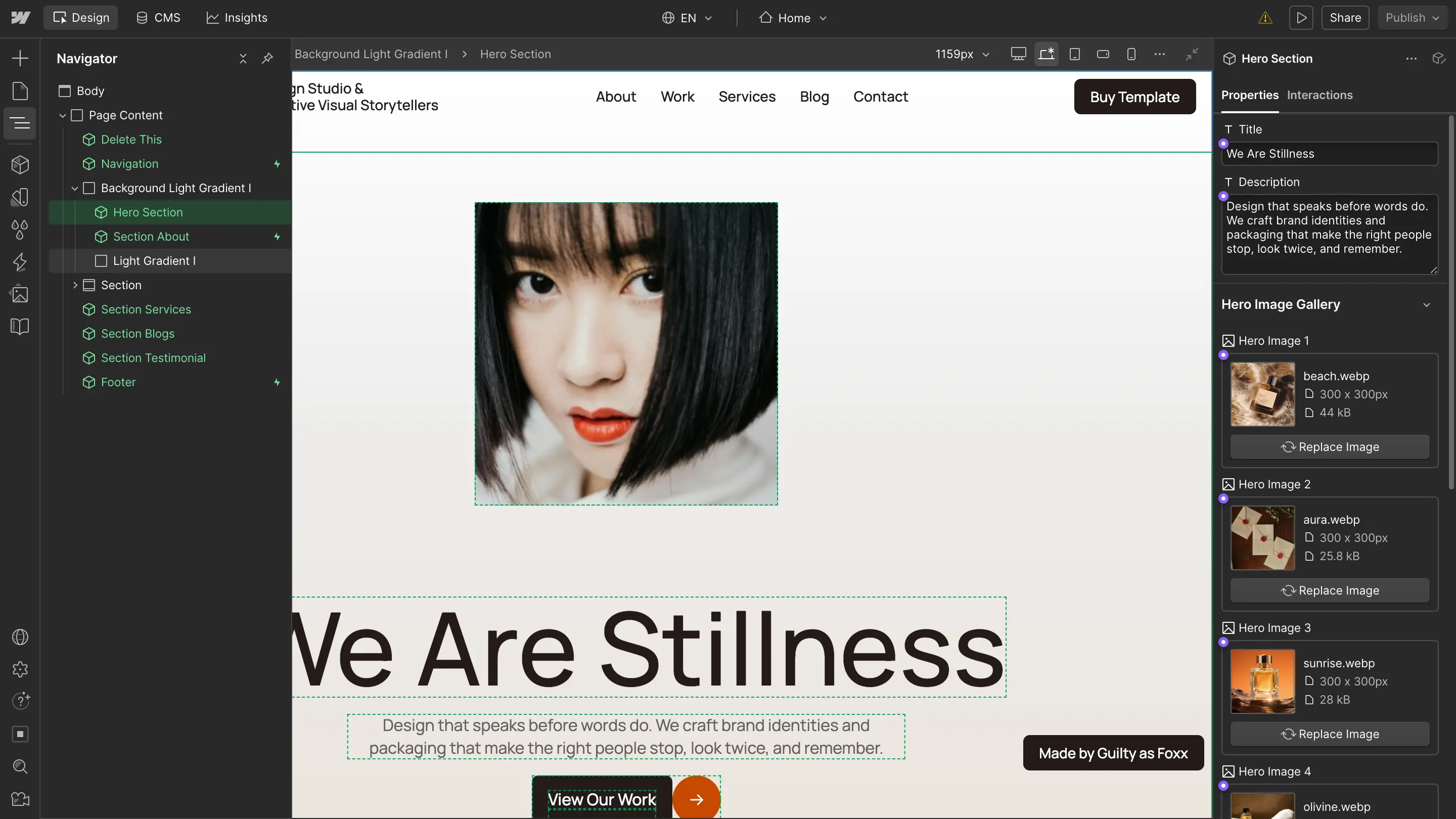Select the Properties tab

pyautogui.click(x=1249, y=95)
